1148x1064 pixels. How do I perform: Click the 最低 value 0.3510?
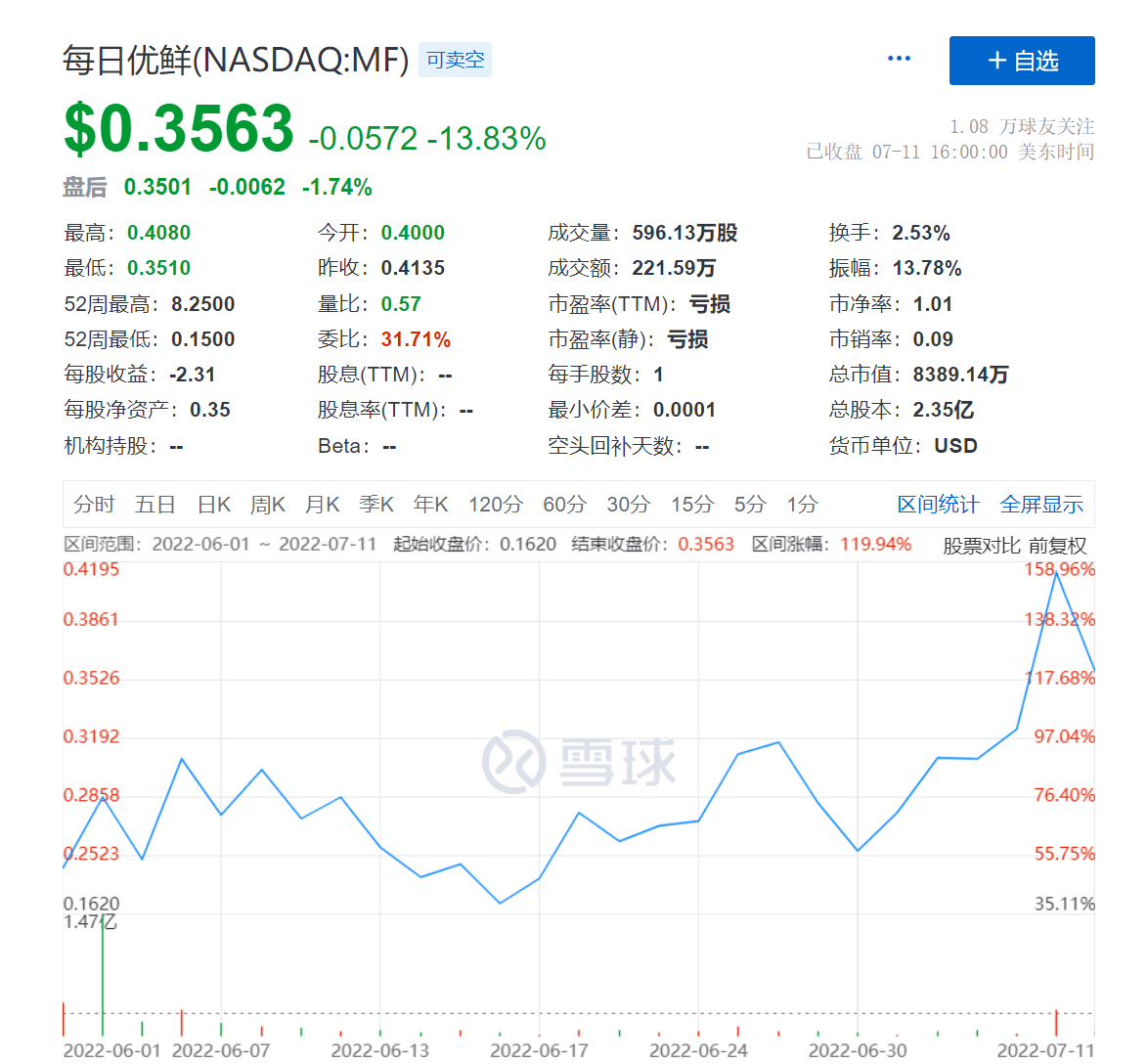pyautogui.click(x=158, y=268)
